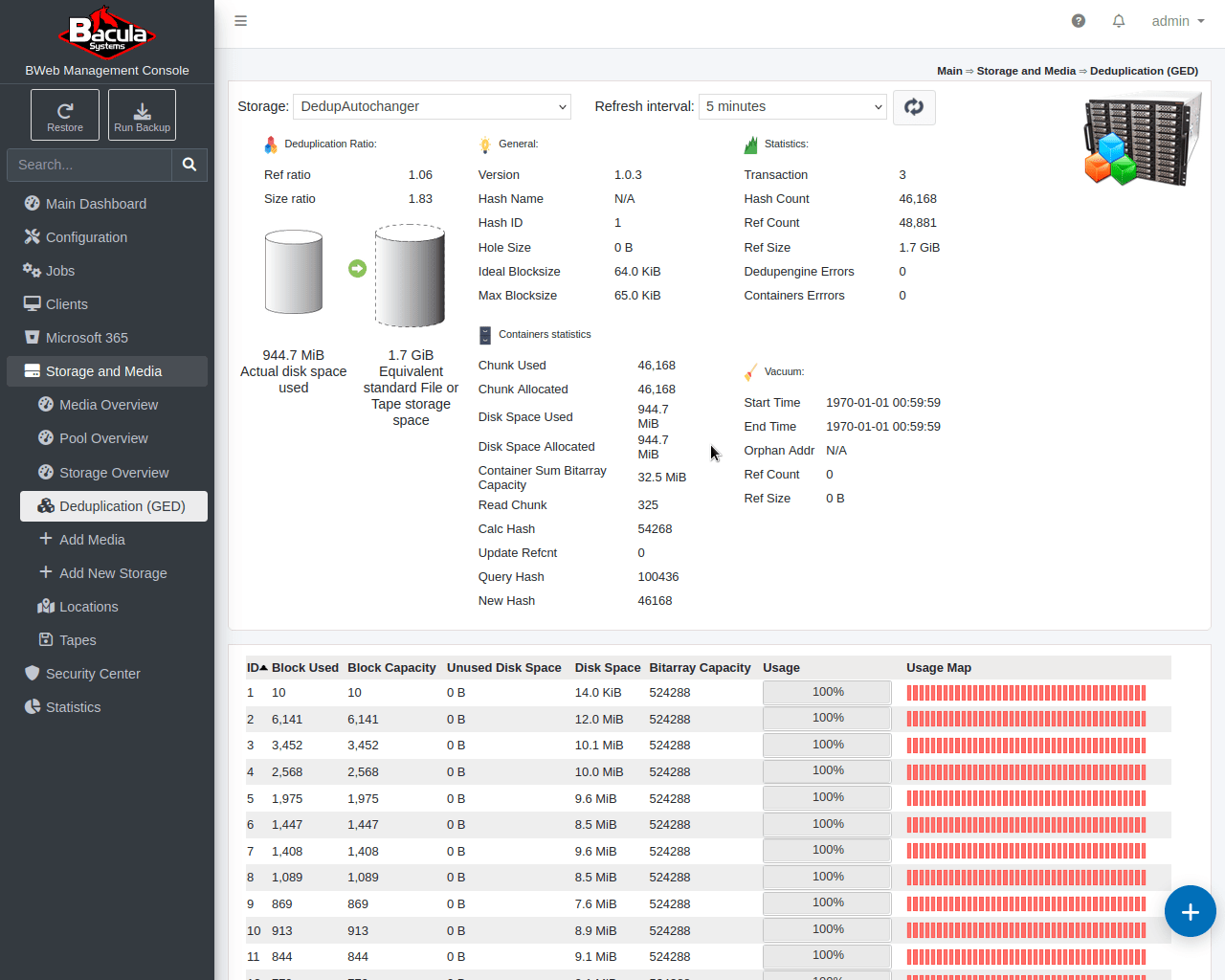Click Storage and Media breadcrumb
Viewport: 1225px width, 980px height.
pyautogui.click(x=1026, y=71)
